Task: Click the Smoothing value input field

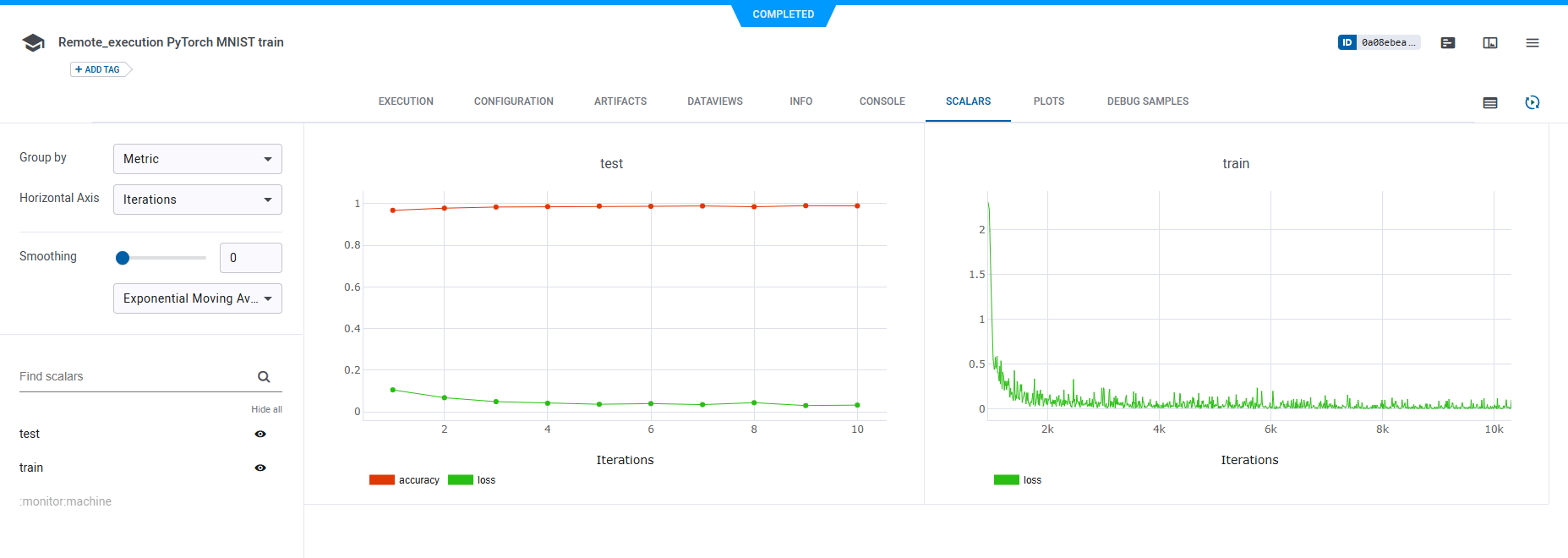Action: pos(251,258)
